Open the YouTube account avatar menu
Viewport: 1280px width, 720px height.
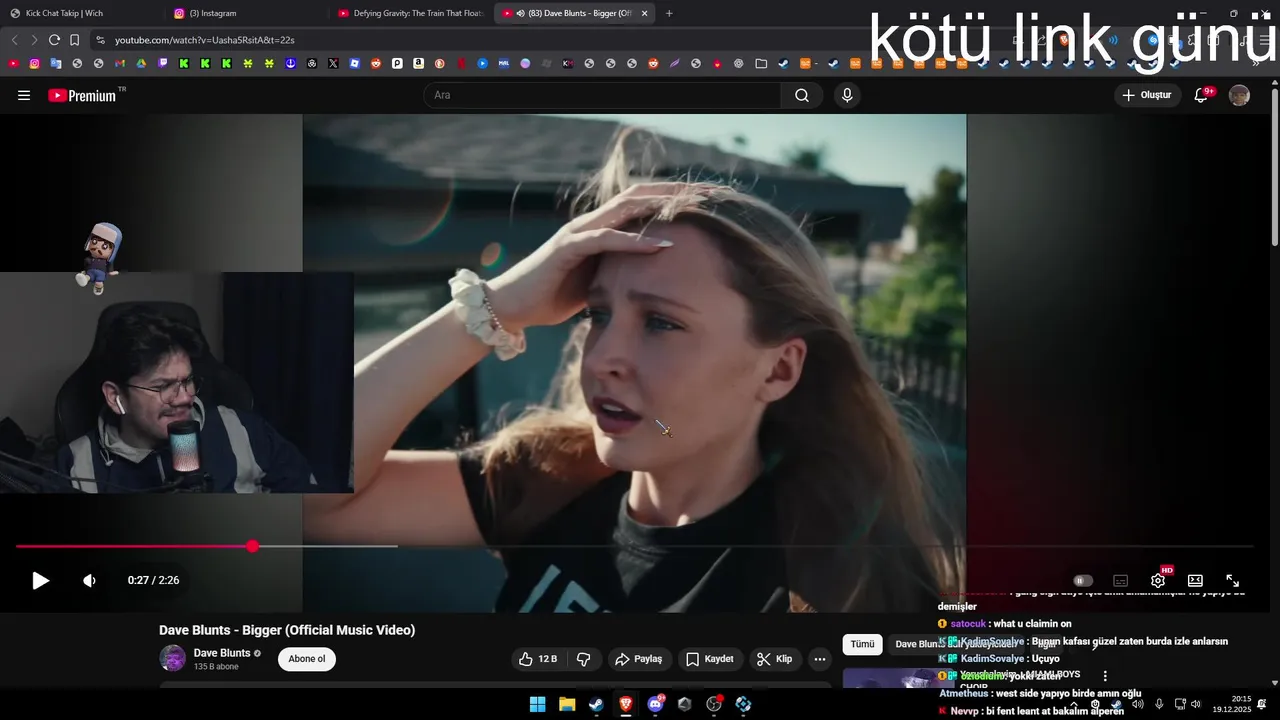pos(1239,95)
